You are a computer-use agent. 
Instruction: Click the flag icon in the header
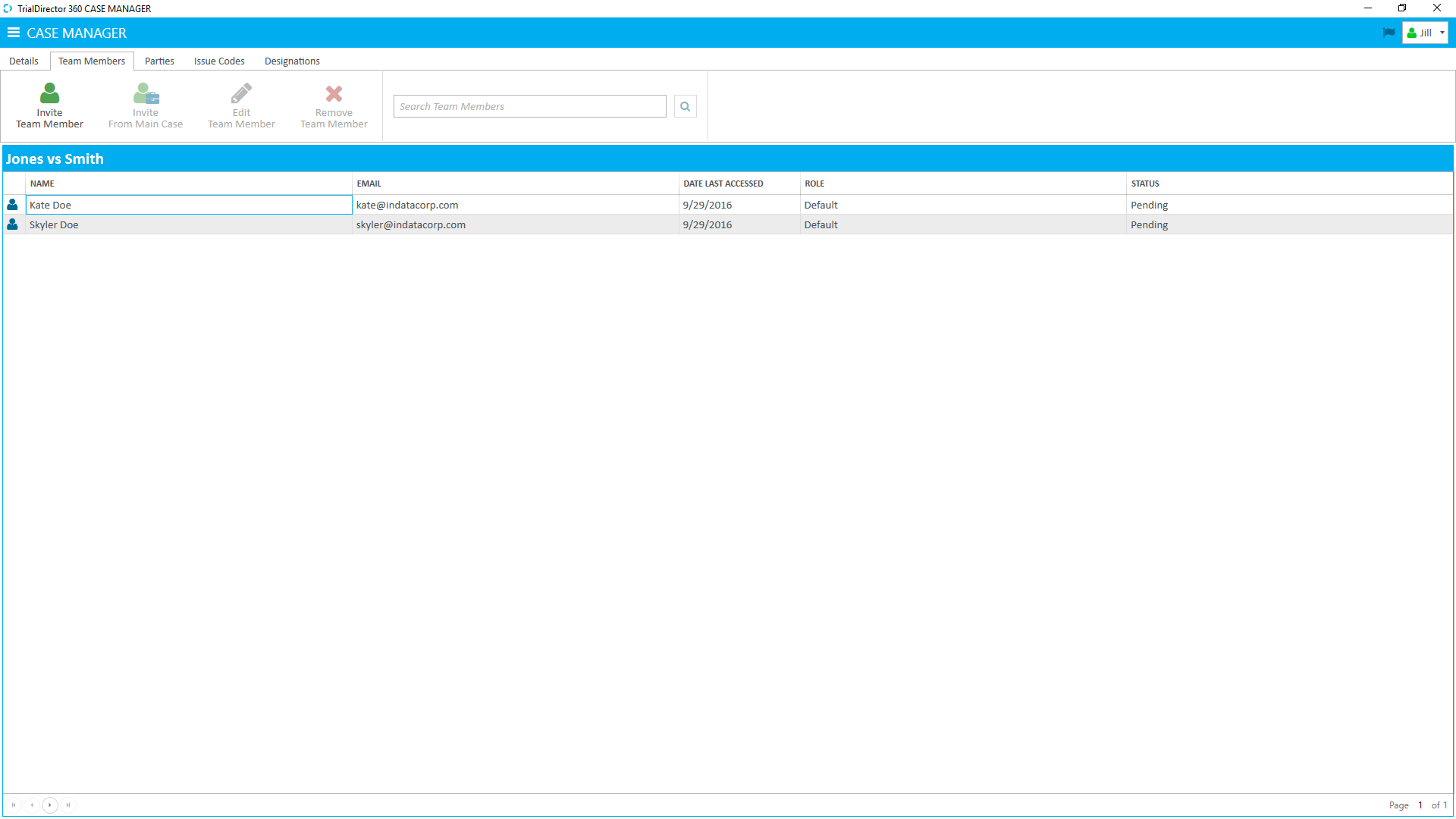(x=1389, y=33)
